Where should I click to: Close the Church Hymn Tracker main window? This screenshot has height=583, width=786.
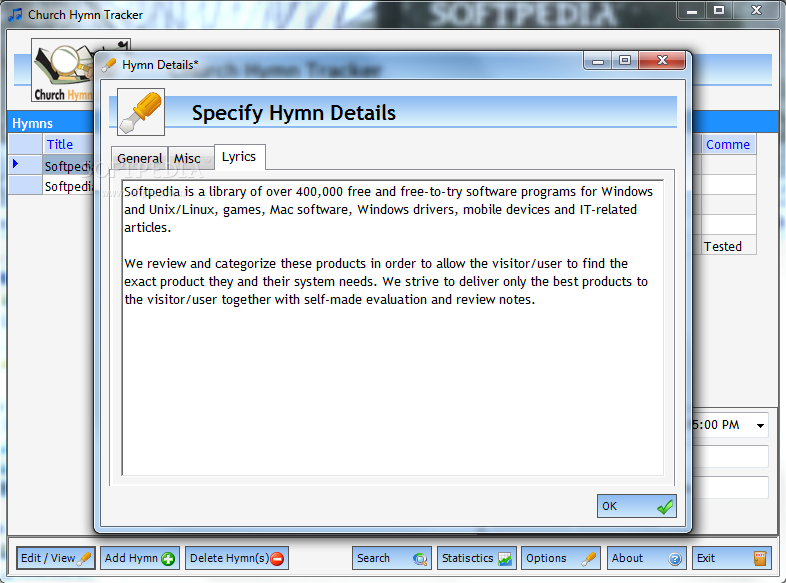click(x=756, y=10)
